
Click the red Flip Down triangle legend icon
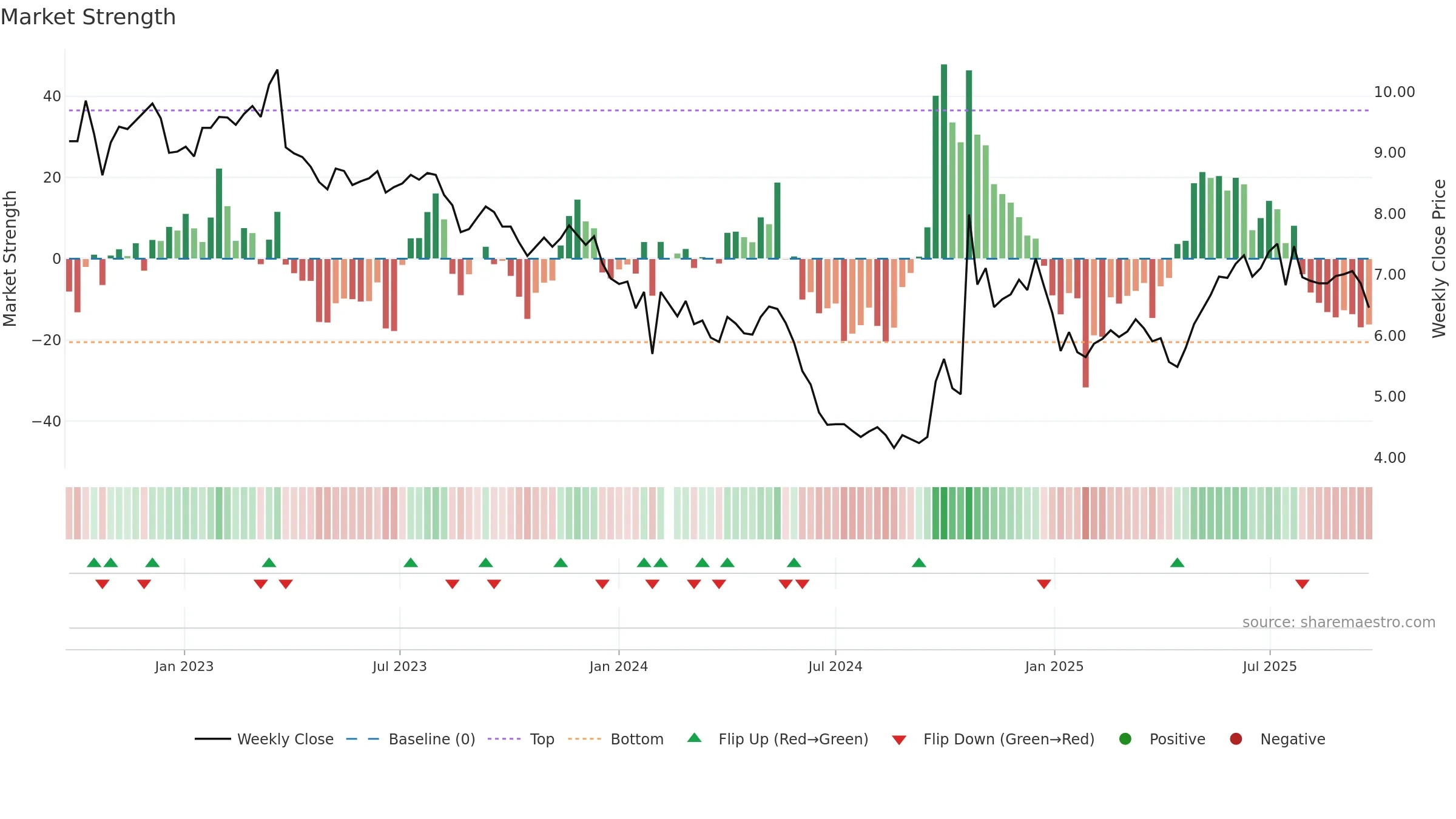click(899, 740)
